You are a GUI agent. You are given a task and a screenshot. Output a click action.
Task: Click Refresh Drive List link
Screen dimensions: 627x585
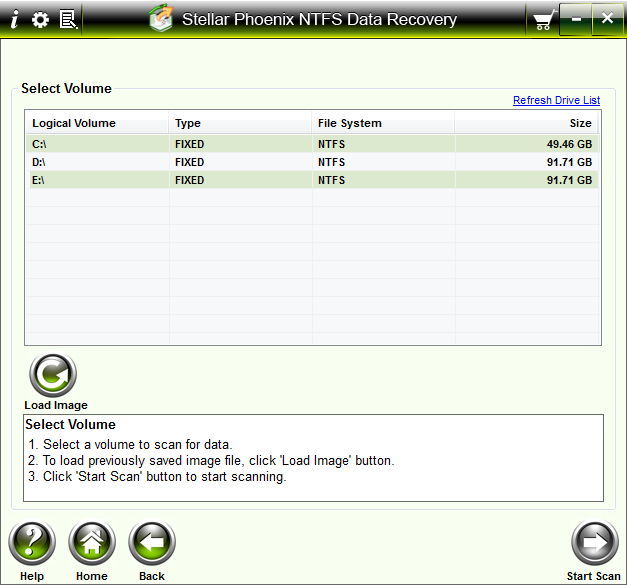(557, 100)
